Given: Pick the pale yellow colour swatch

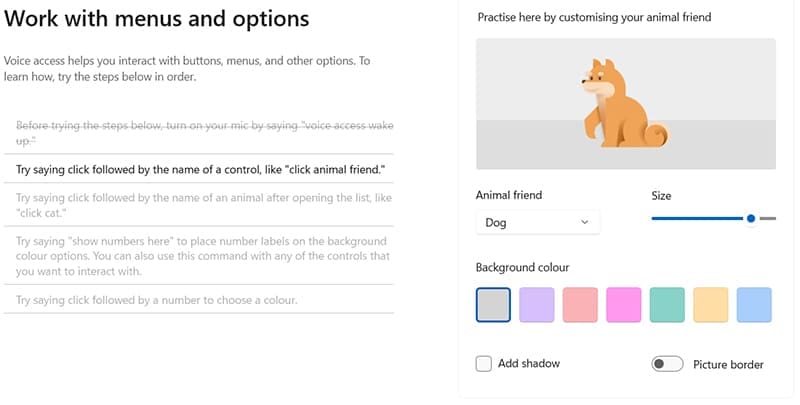Looking at the screenshot, I should [x=710, y=305].
